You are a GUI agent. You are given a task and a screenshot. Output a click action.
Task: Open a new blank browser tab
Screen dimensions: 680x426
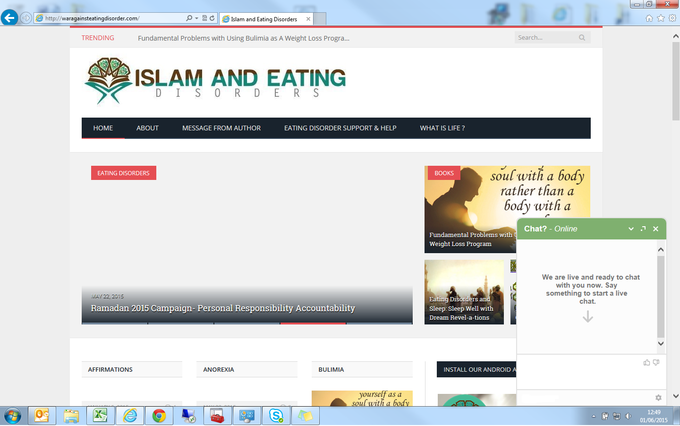320,19
